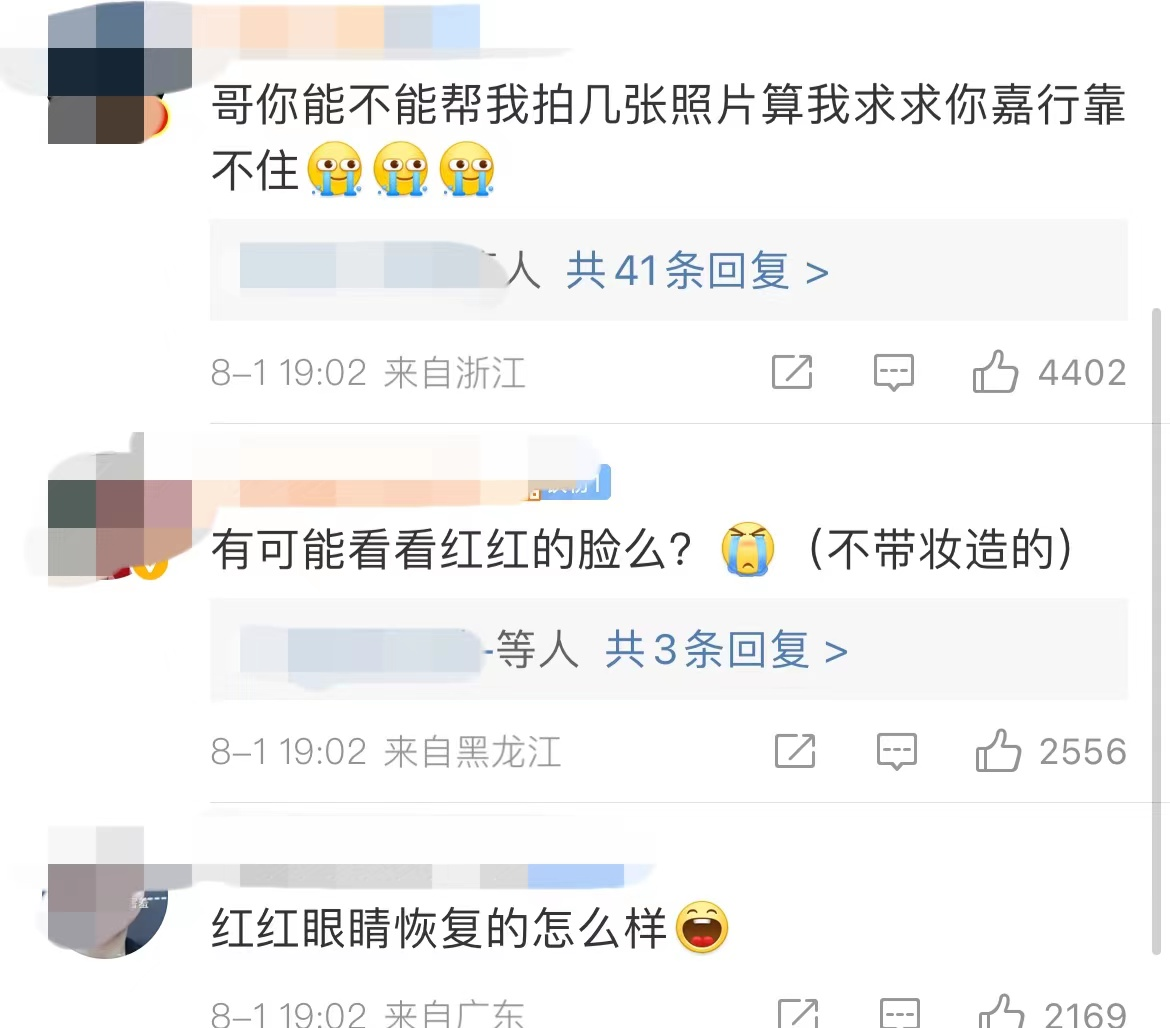This screenshot has height=1028, width=1170.
Task: Like the comment with 2556 likes
Action: point(998,750)
